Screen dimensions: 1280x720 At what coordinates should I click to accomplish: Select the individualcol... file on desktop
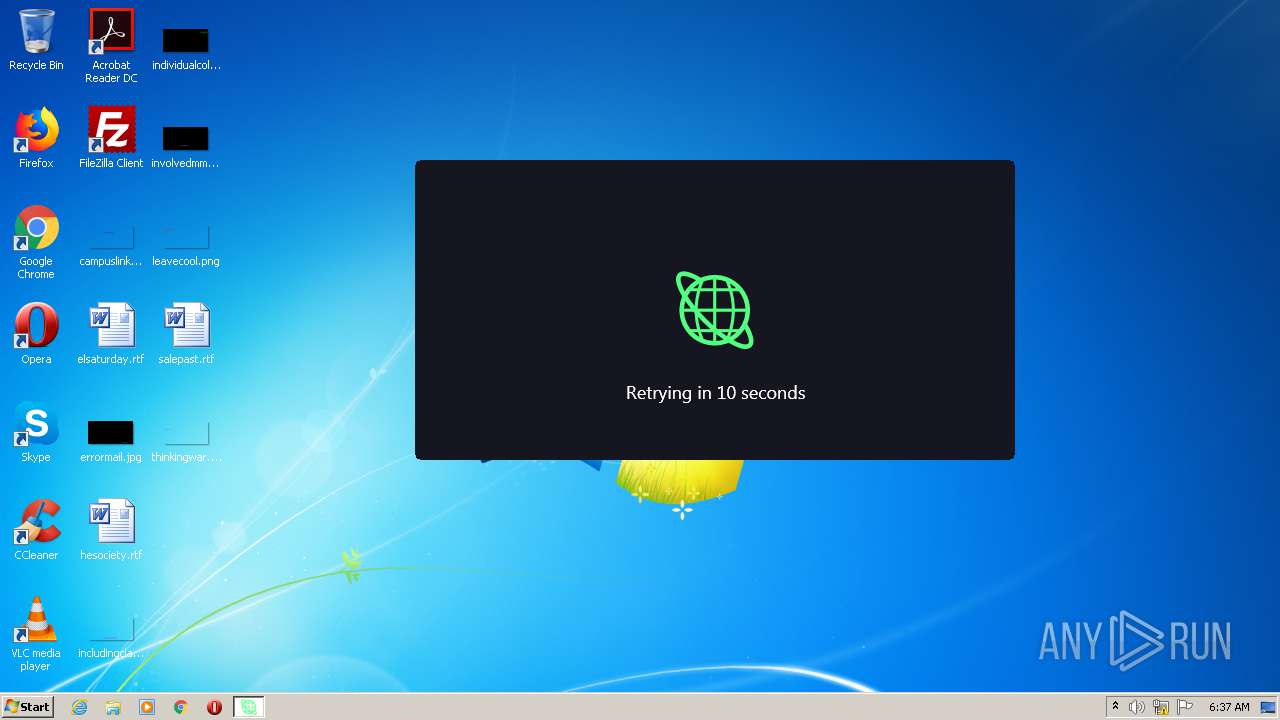[186, 48]
